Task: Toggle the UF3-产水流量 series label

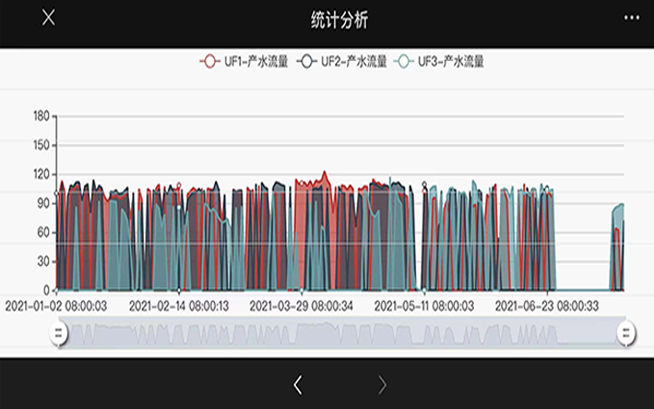Action: pyautogui.click(x=451, y=61)
